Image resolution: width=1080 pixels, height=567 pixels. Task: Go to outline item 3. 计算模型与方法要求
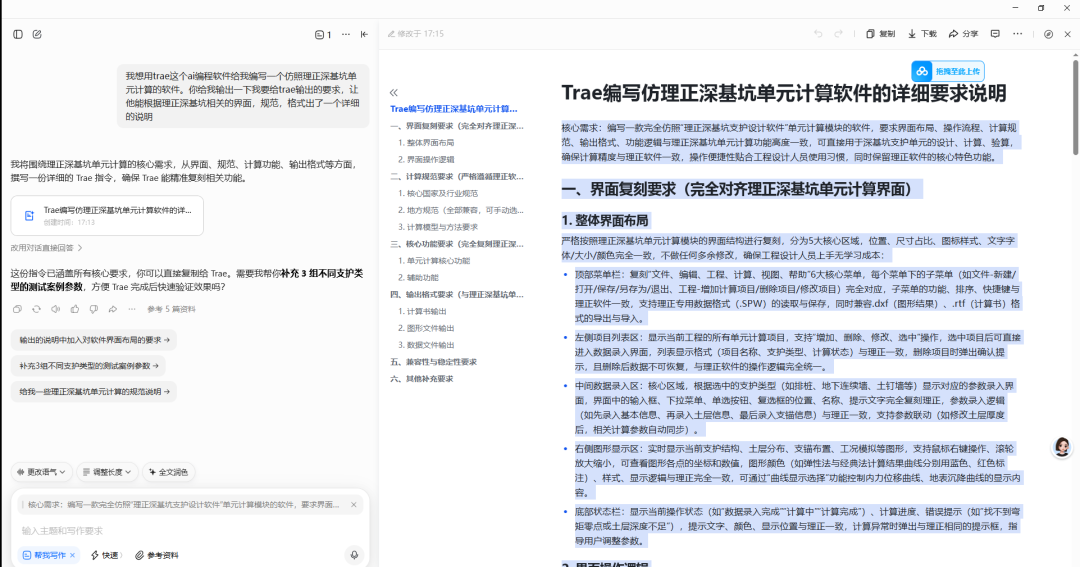437,227
